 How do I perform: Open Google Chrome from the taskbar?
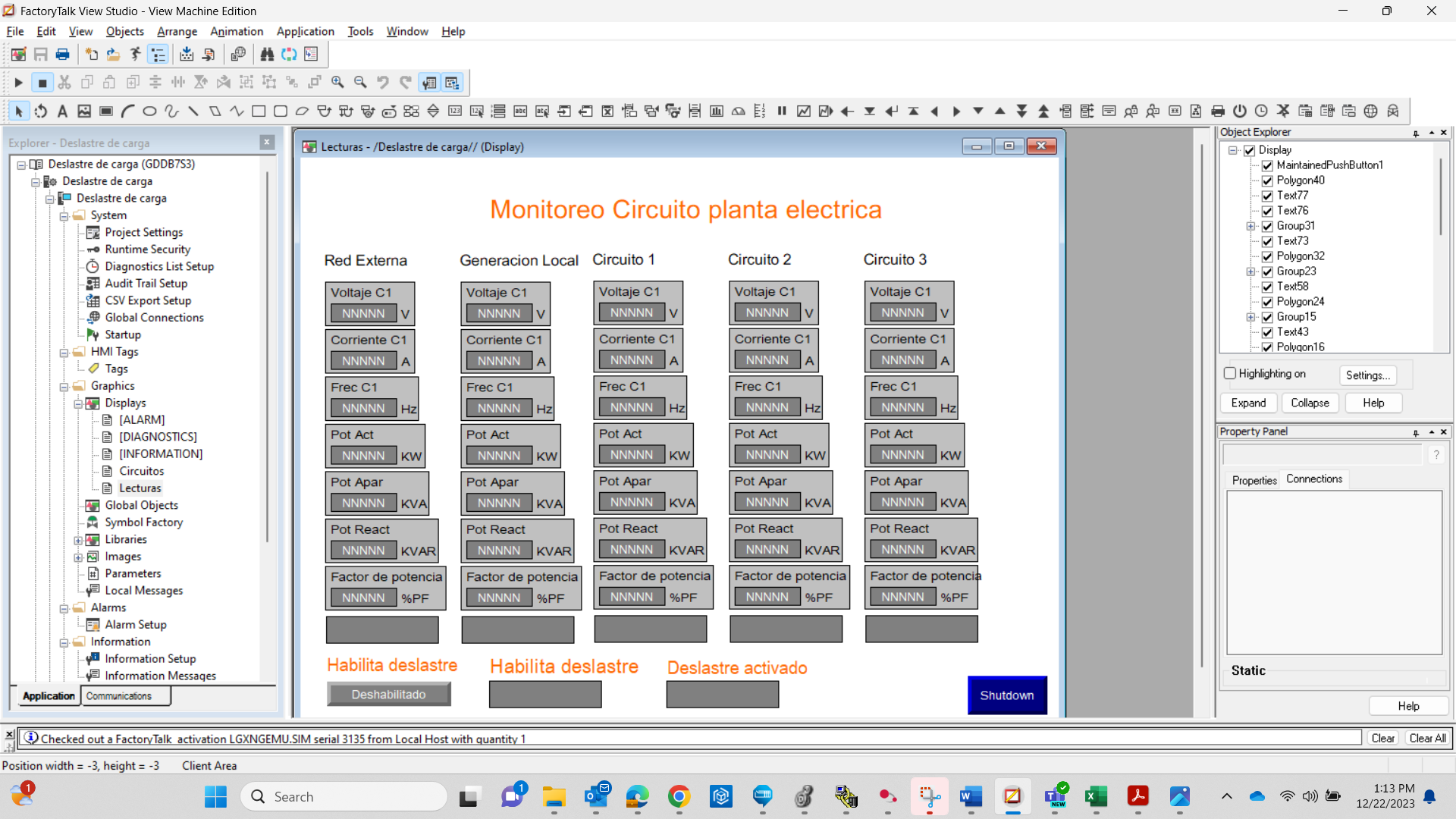point(679,796)
